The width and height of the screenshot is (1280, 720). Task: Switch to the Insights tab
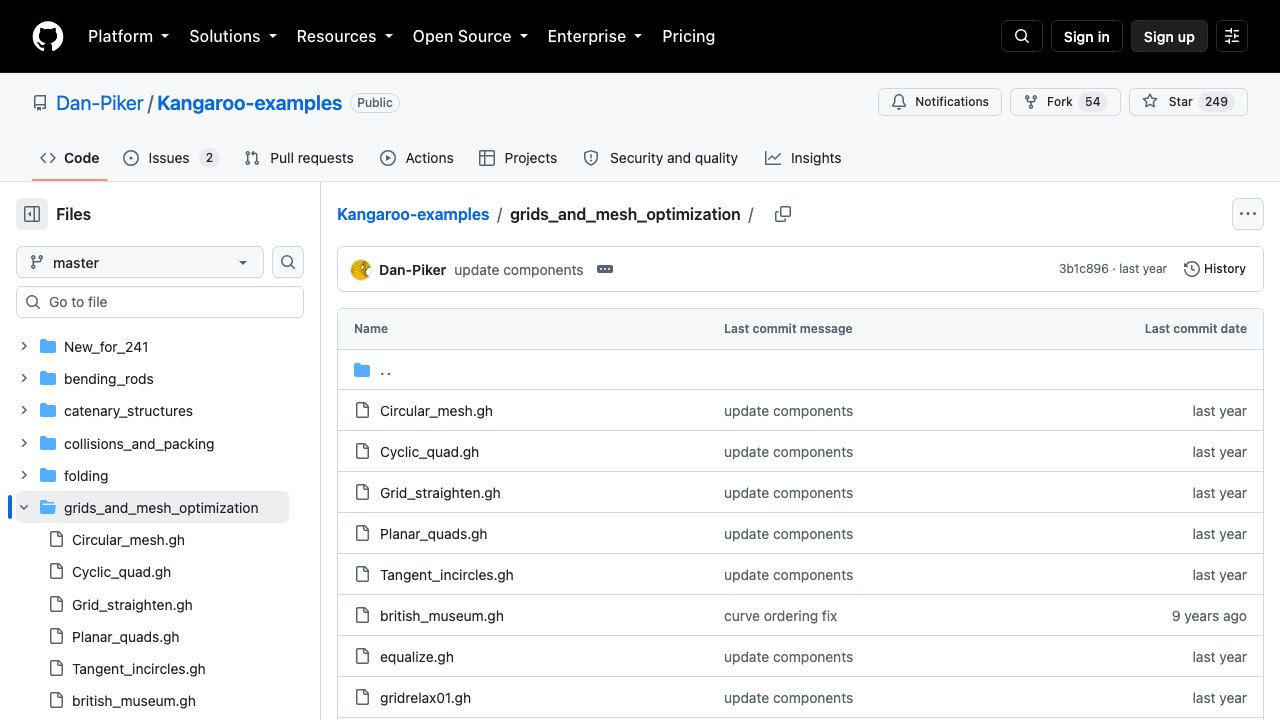point(803,158)
